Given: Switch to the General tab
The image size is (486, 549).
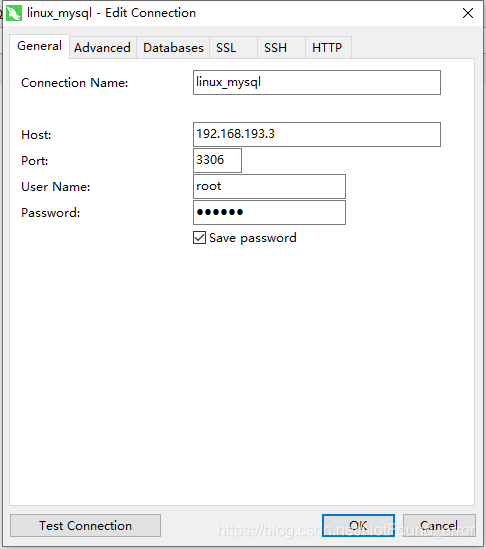Looking at the screenshot, I should click(40, 46).
